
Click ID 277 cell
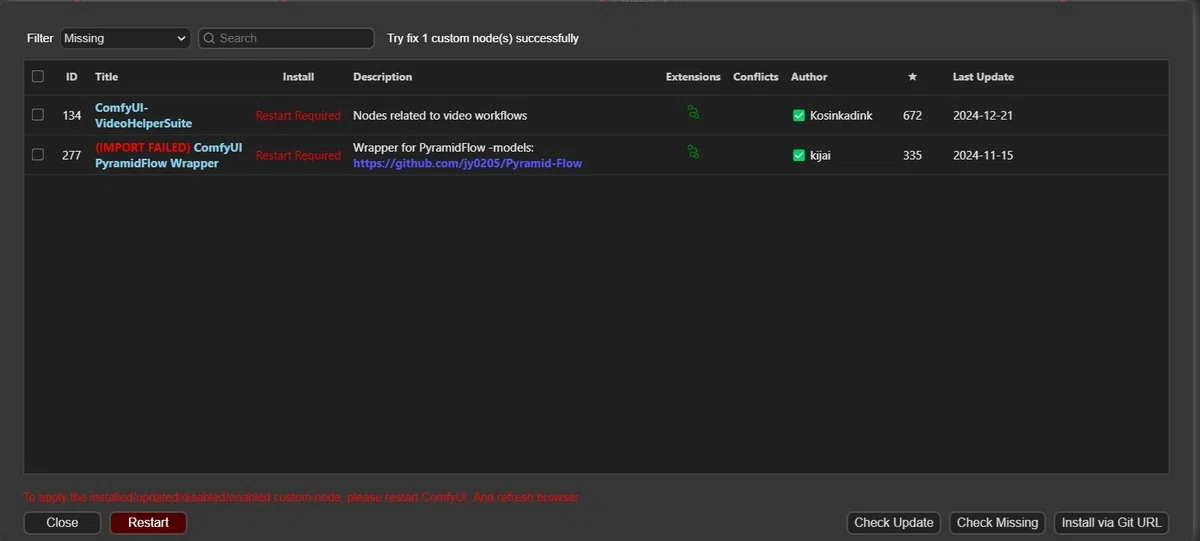(x=72, y=155)
